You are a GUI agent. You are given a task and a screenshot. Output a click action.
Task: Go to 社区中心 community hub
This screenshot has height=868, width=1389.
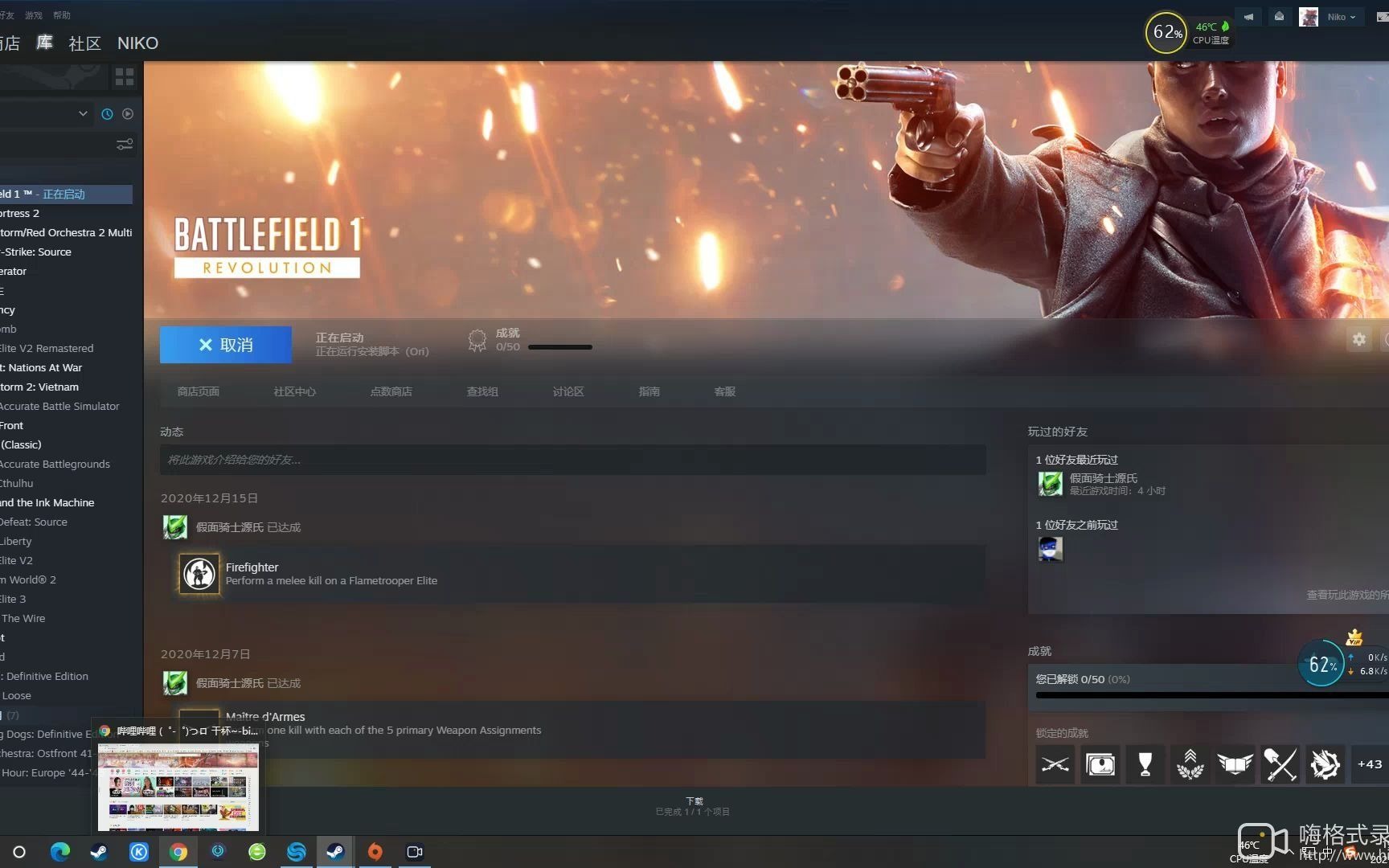coord(294,391)
